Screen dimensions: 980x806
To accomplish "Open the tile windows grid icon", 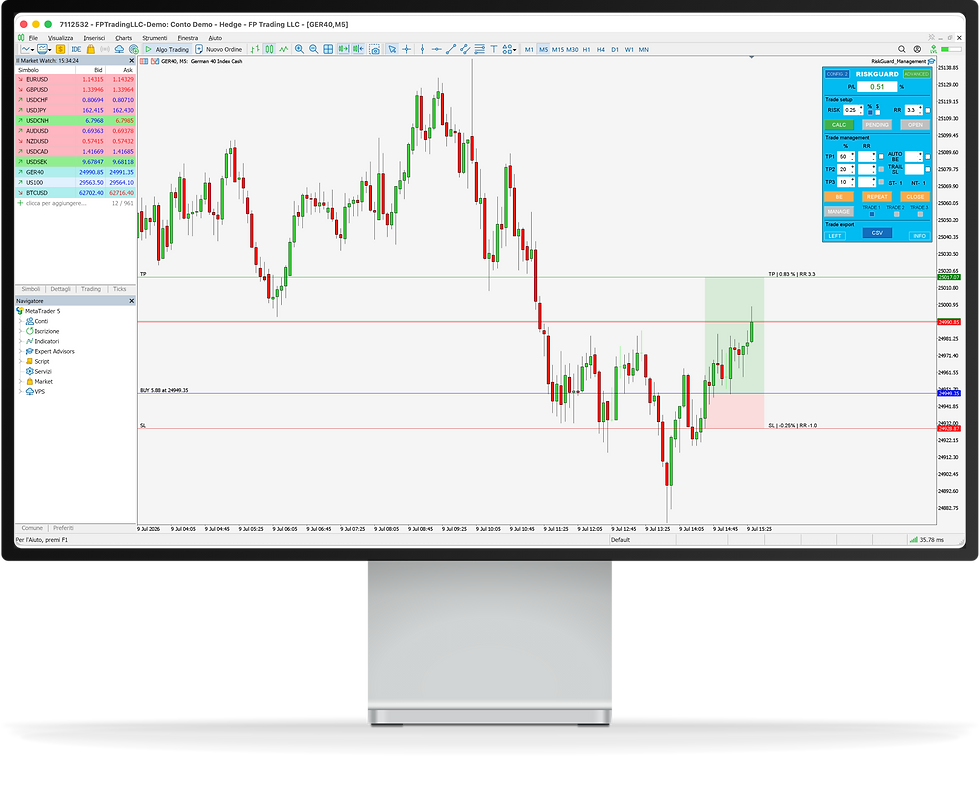I will pyautogui.click(x=328, y=49).
